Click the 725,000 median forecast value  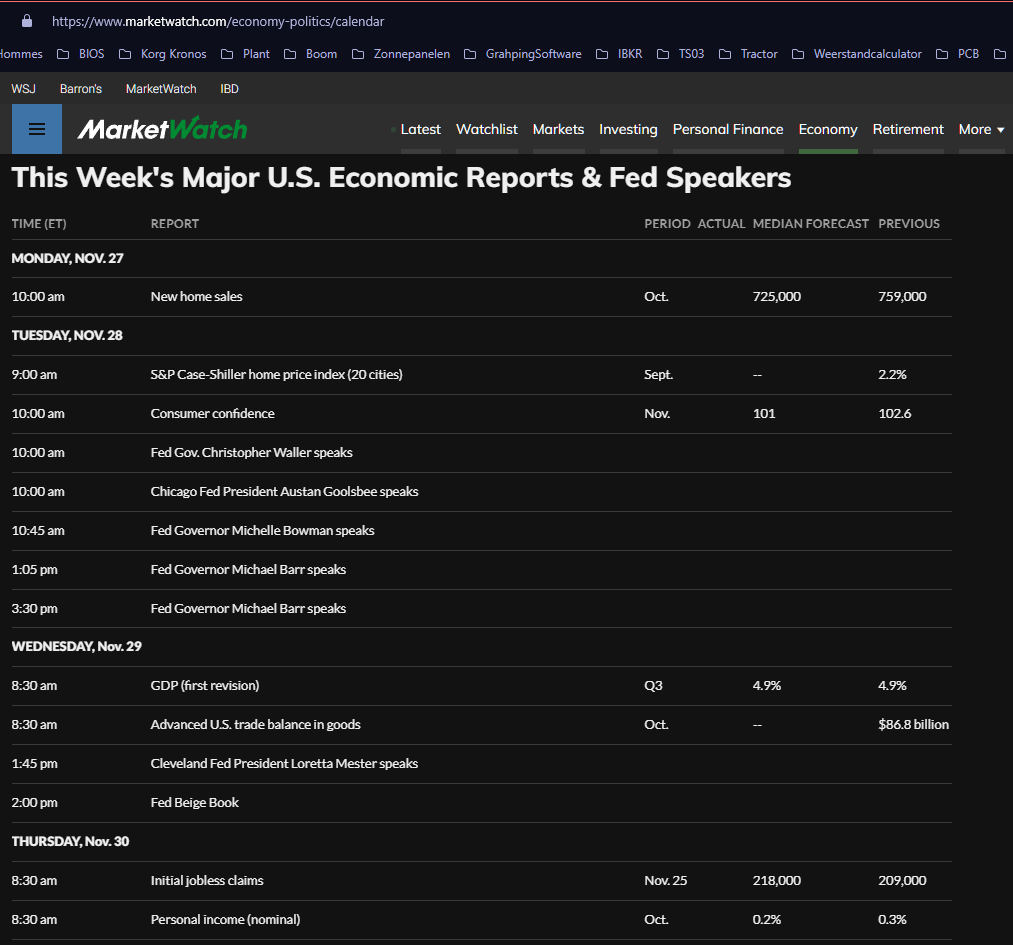pos(777,296)
